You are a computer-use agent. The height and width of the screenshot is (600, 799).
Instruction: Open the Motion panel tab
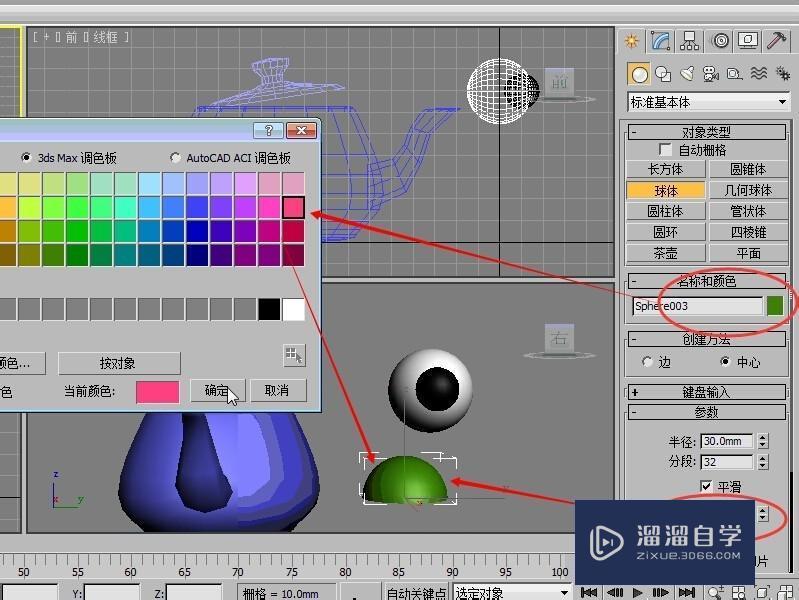point(720,41)
